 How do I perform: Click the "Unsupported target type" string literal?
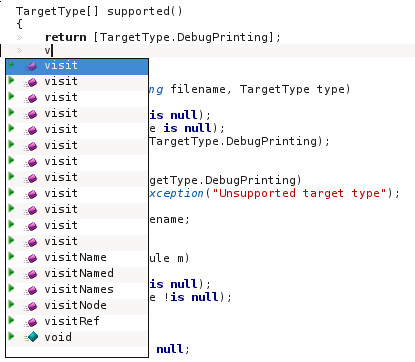[299, 193]
